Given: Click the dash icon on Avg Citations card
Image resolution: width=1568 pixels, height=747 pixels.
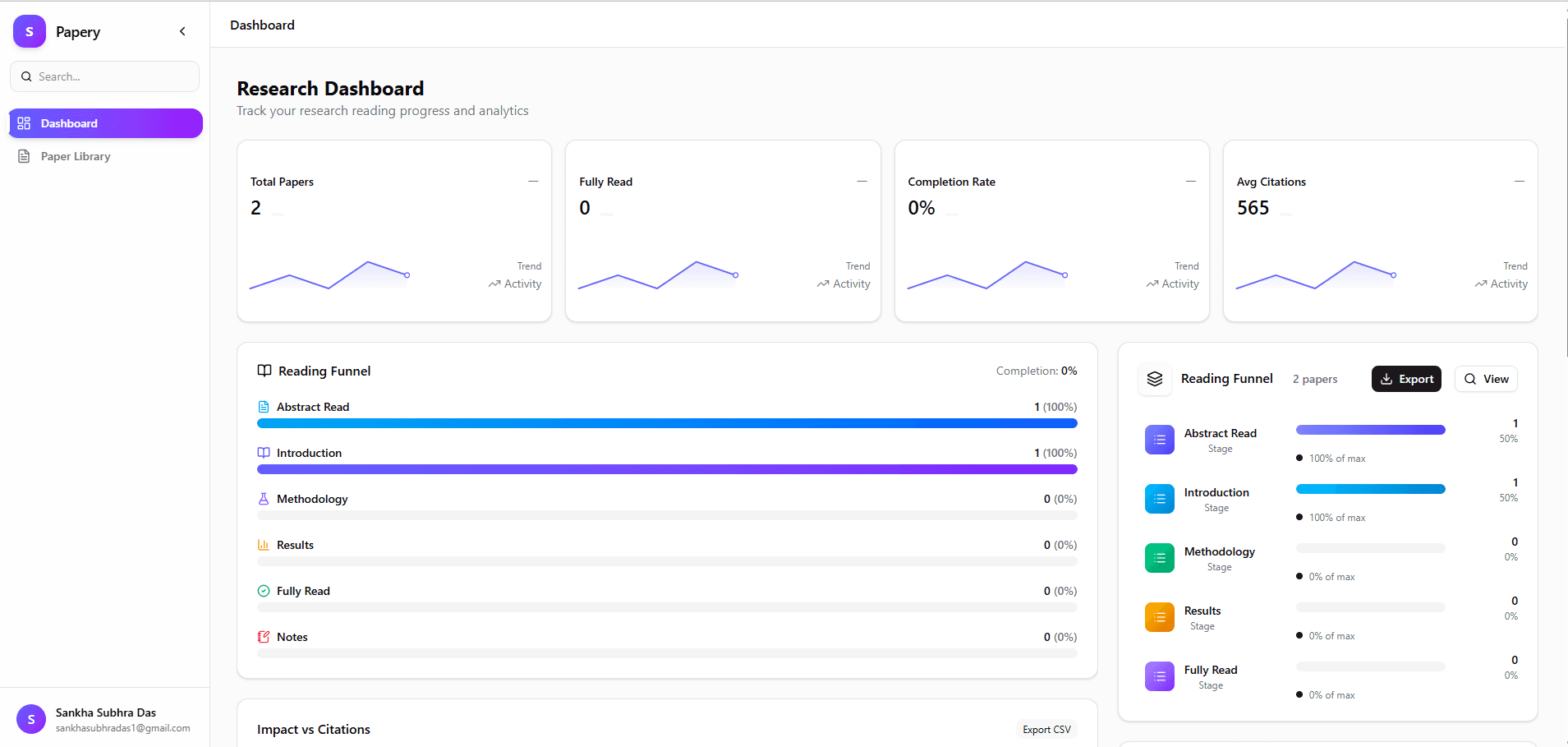Looking at the screenshot, I should point(1519,182).
